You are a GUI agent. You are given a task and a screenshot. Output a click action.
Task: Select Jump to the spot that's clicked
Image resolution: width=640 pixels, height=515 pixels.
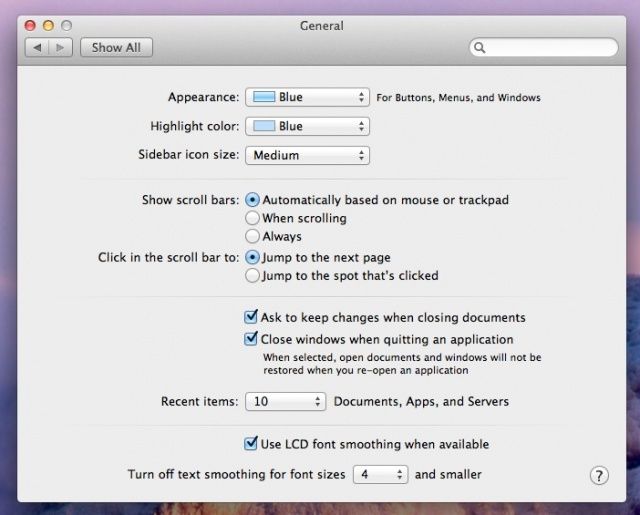[x=252, y=276]
